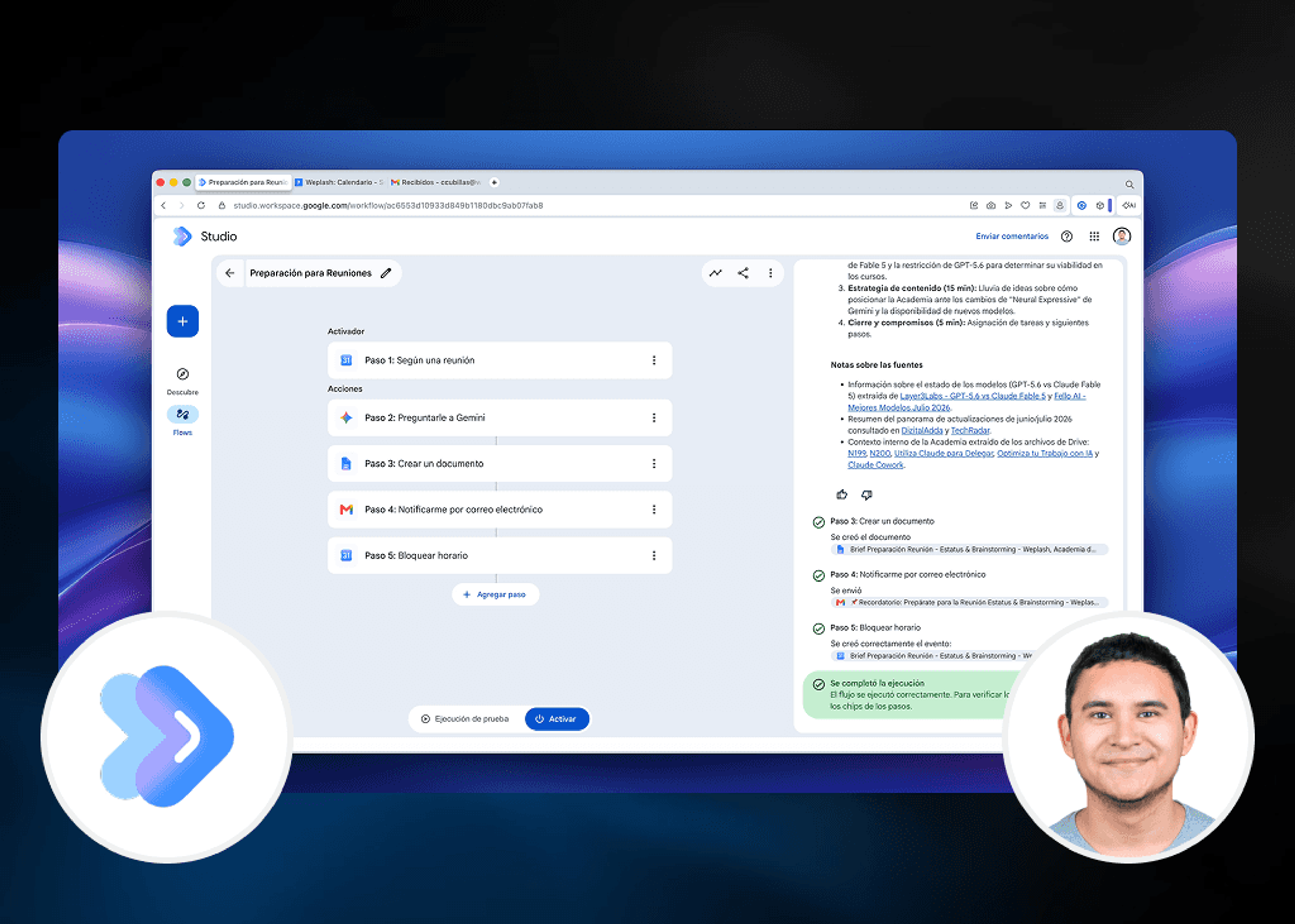1295x924 pixels.
Task: Open the created Brief document chip under Paso 3
Action: point(969,549)
